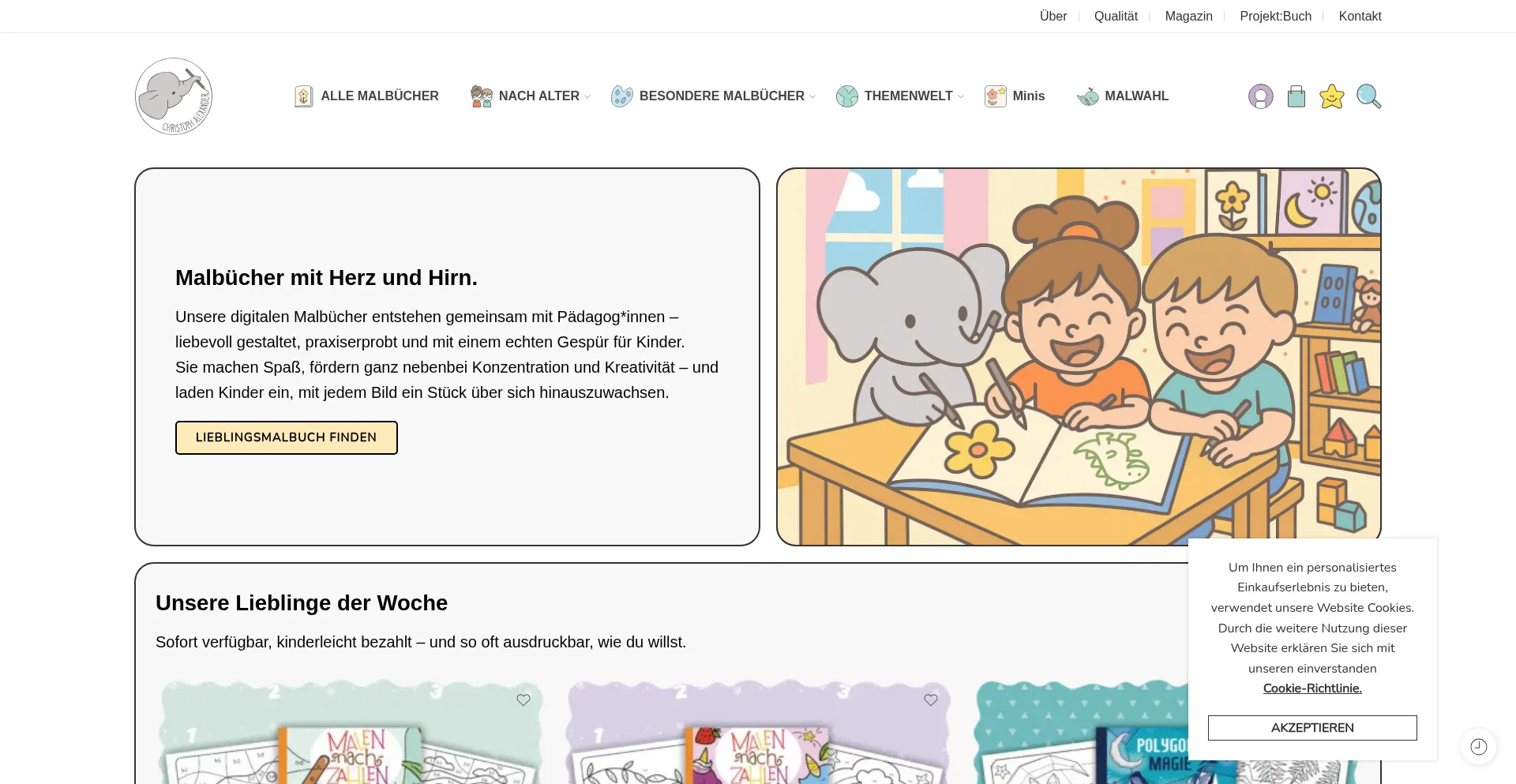Click the magnifying glass search icon

1368,96
